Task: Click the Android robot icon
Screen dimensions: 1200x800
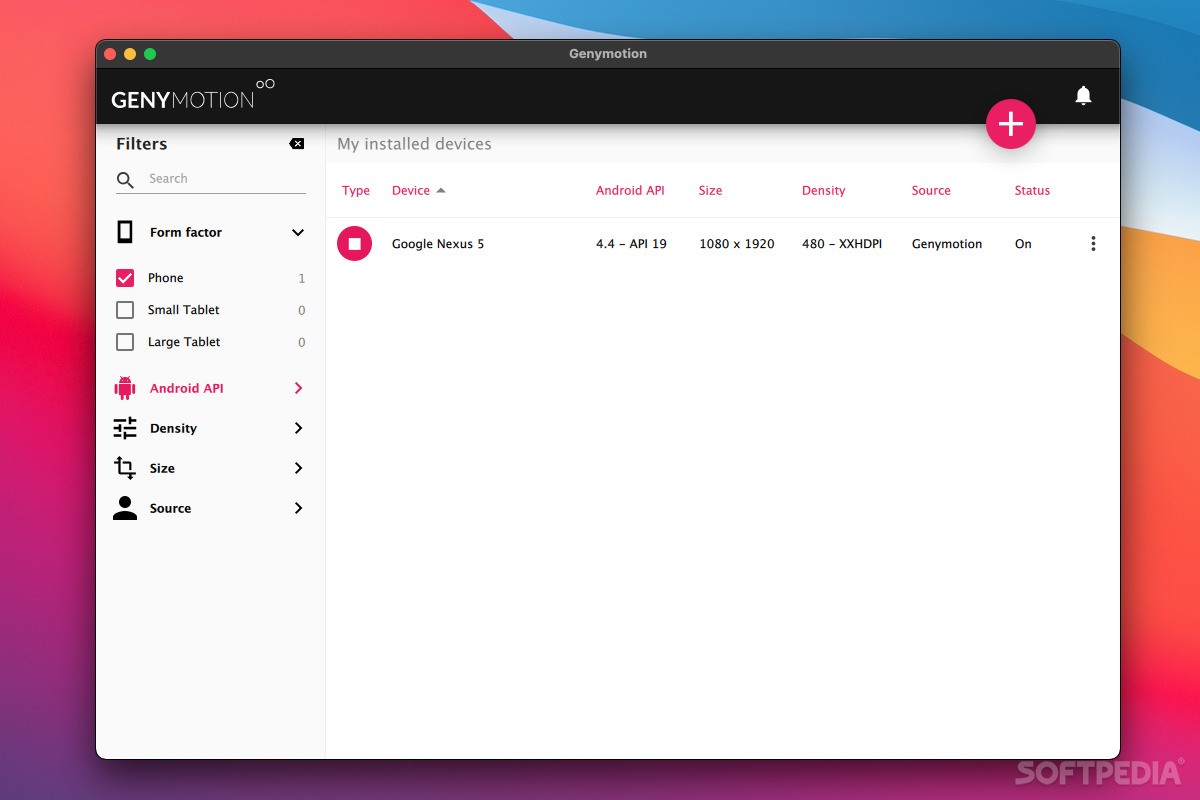Action: pyautogui.click(x=125, y=388)
